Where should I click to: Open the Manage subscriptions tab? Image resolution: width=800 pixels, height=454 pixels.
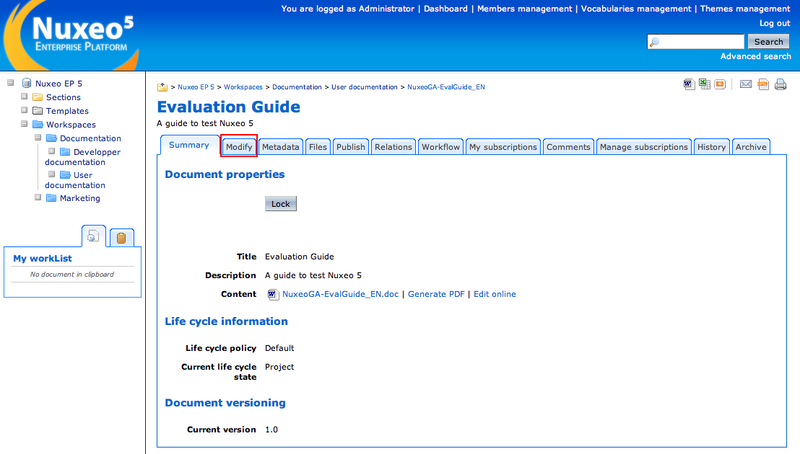coord(644,147)
